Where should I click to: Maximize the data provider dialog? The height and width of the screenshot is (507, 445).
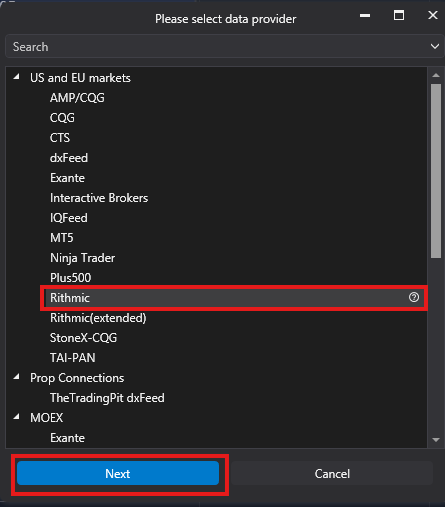tap(399, 15)
